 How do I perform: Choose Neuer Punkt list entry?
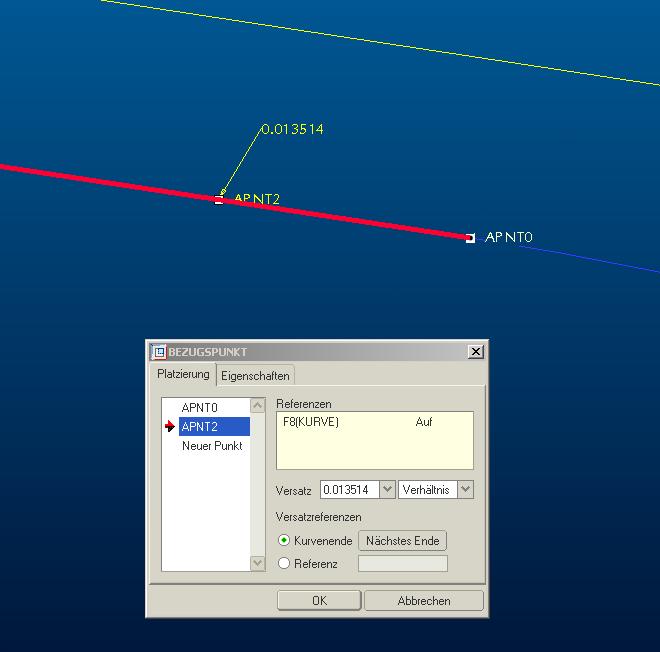(x=214, y=446)
